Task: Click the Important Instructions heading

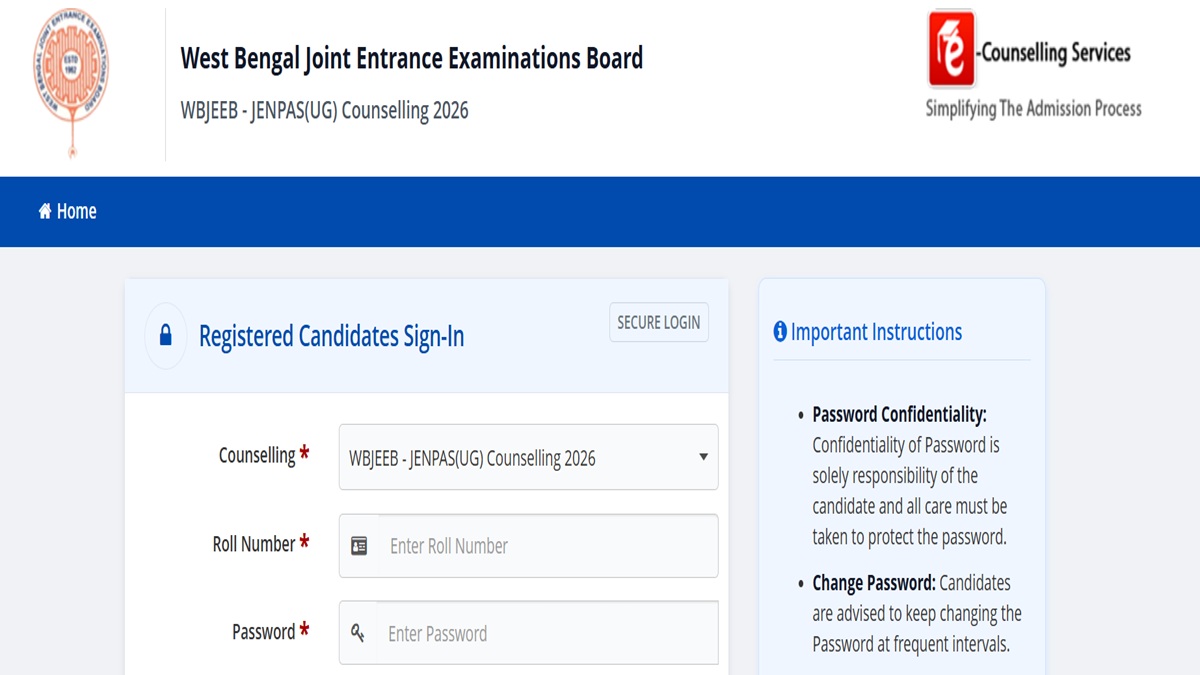Action: [x=876, y=332]
